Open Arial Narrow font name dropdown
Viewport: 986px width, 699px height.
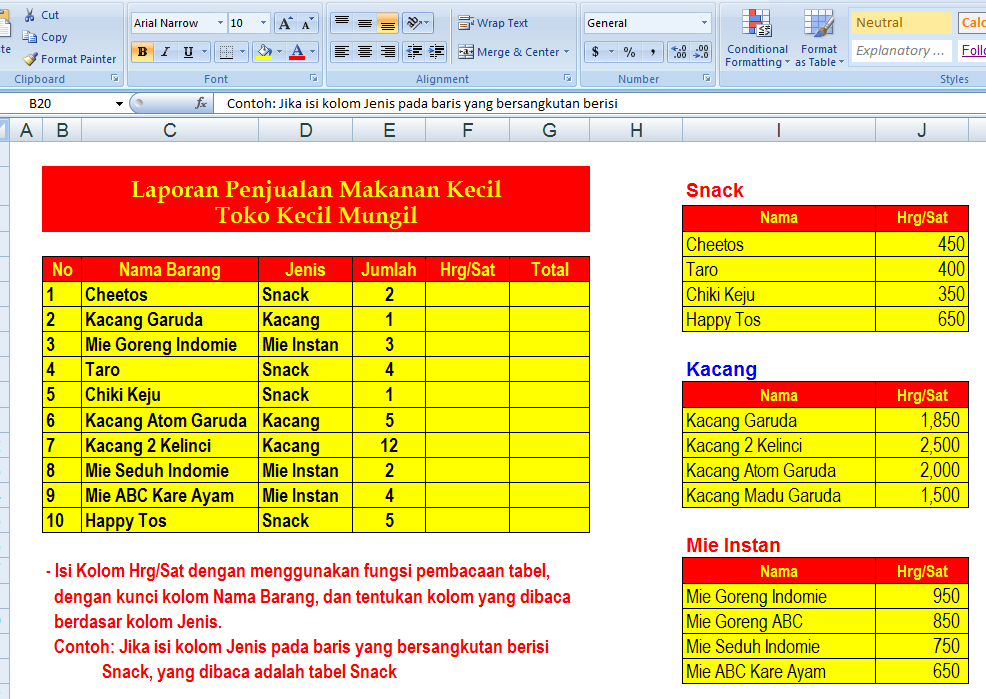220,23
